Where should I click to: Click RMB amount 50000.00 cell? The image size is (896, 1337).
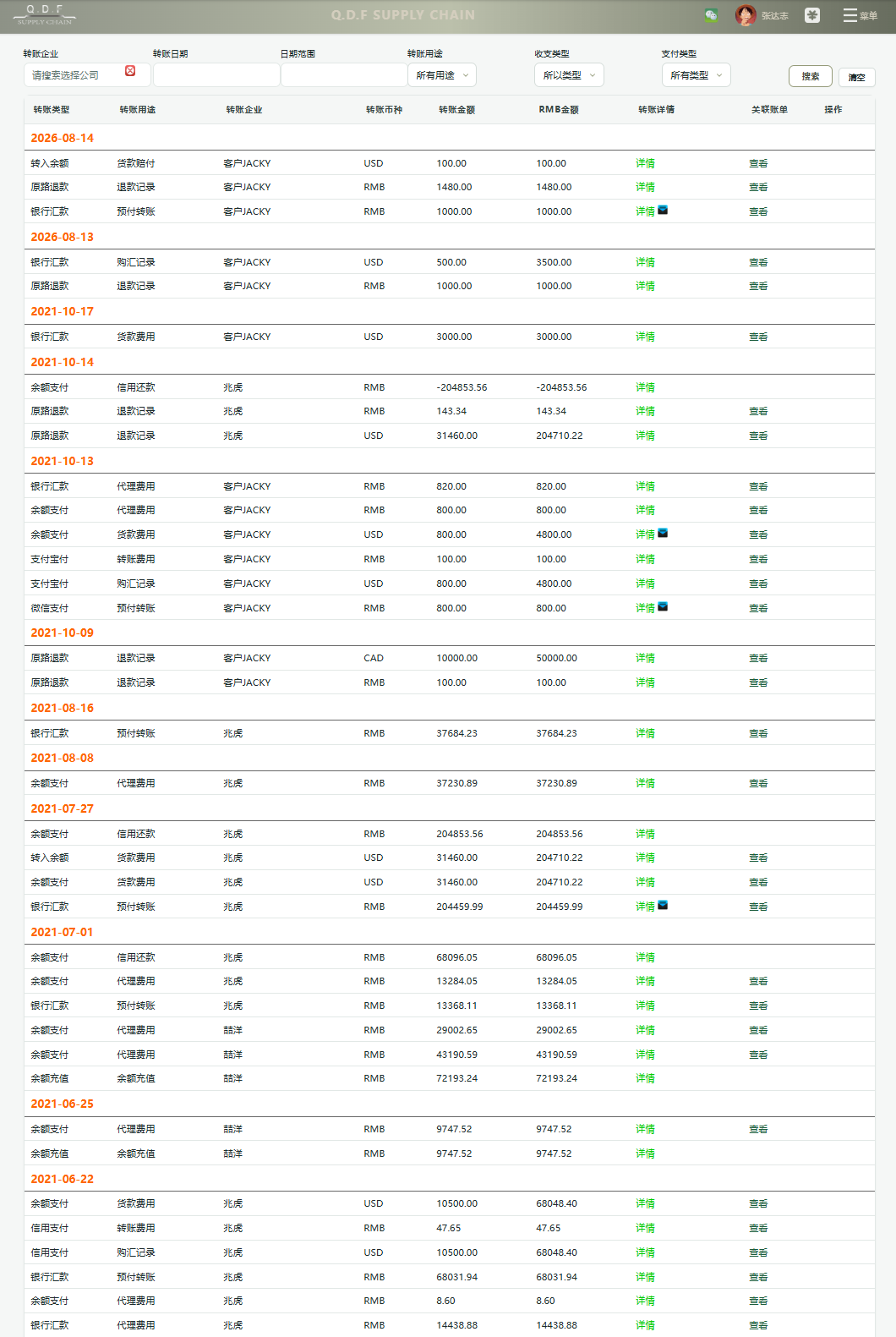click(556, 658)
